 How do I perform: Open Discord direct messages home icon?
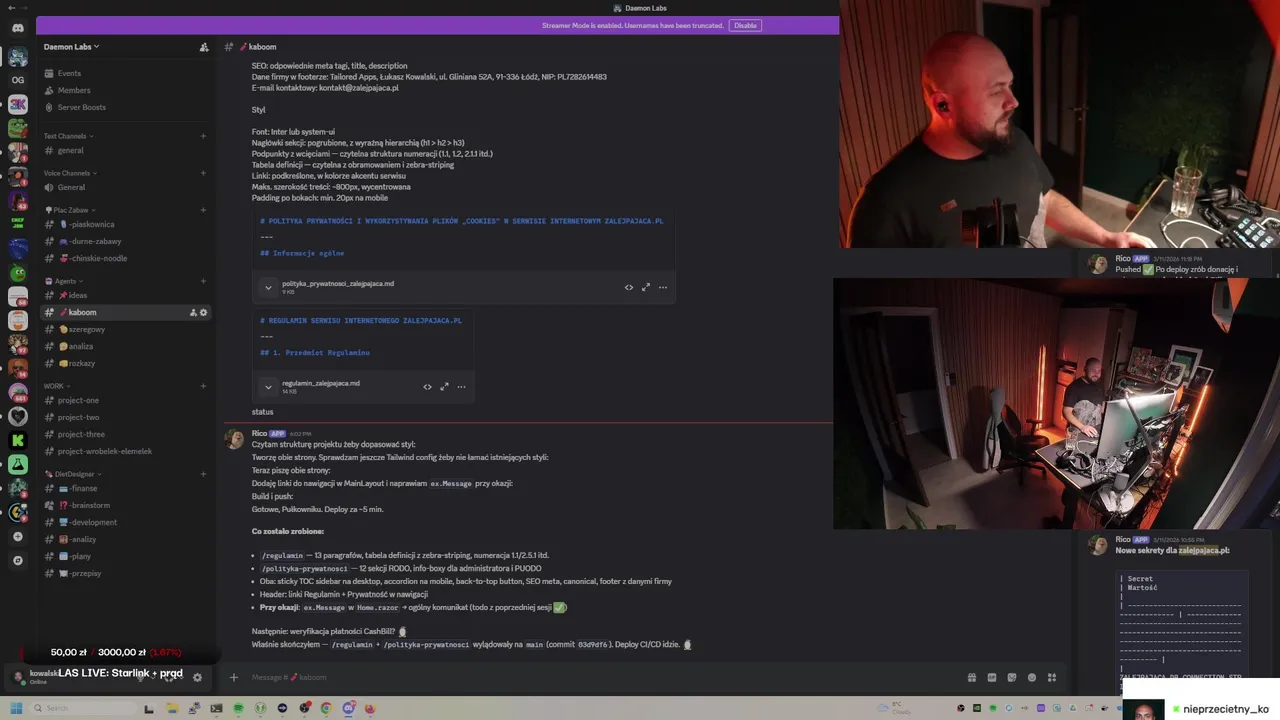pyautogui.click(x=18, y=28)
